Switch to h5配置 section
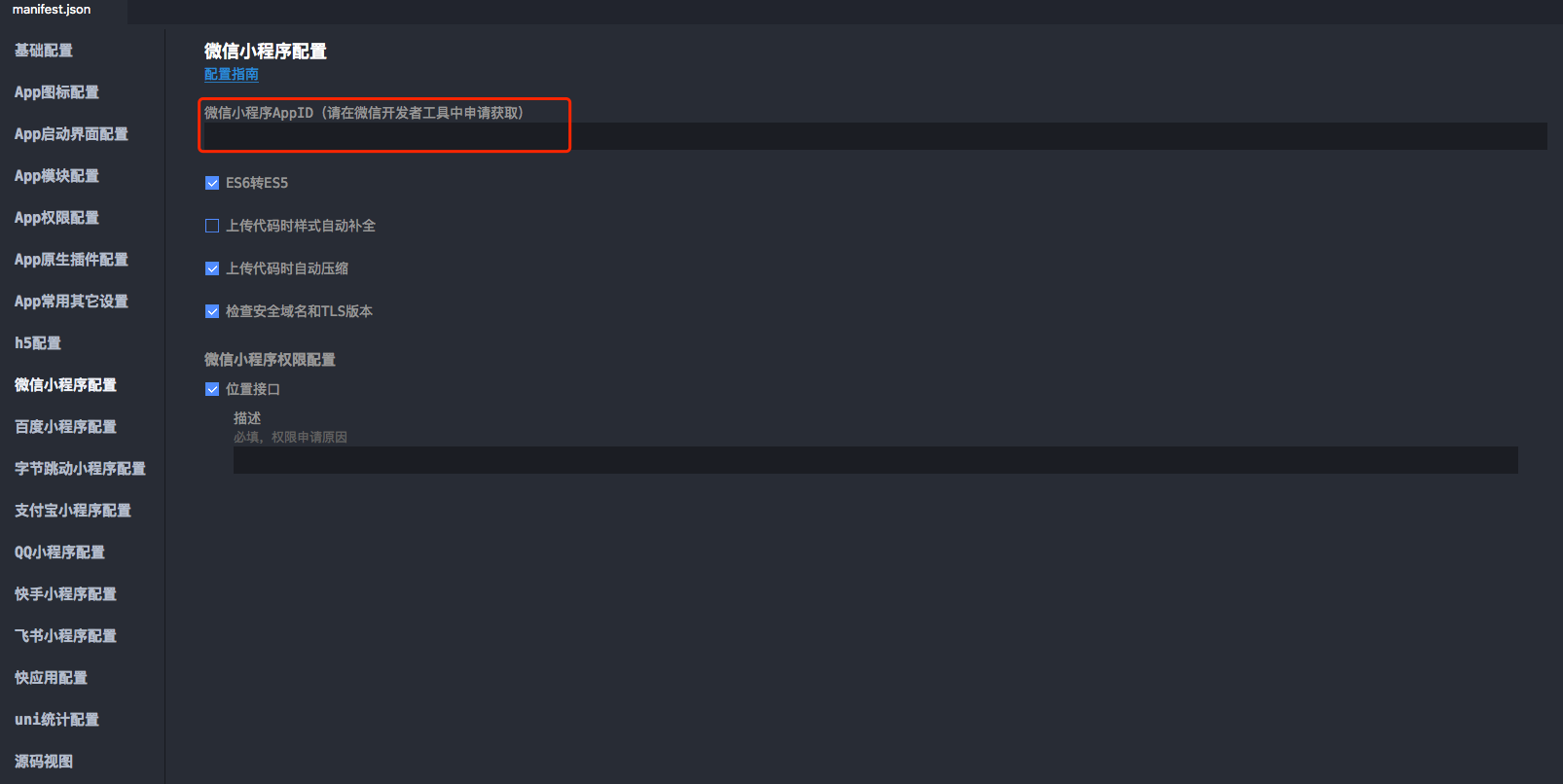The width and height of the screenshot is (1563, 784). pos(38,343)
